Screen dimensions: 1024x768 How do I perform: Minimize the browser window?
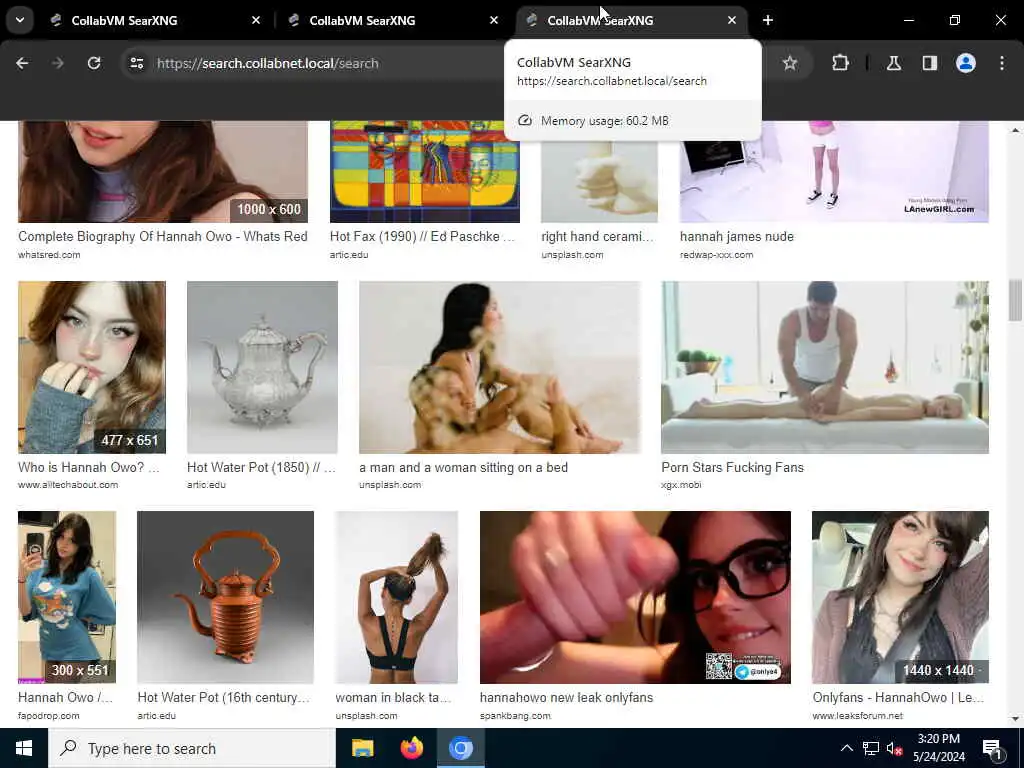908,20
